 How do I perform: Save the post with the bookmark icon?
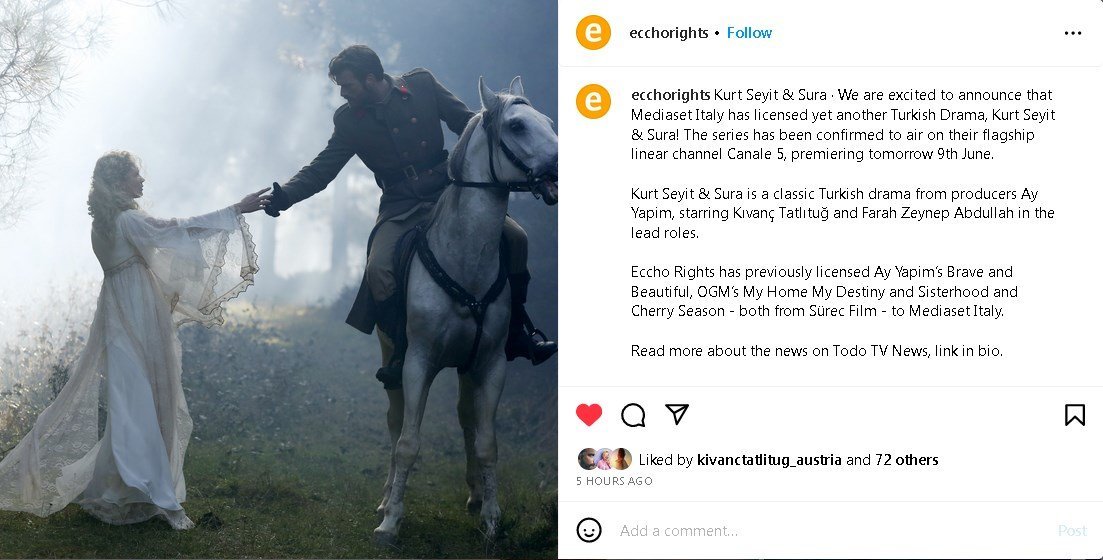point(1074,415)
